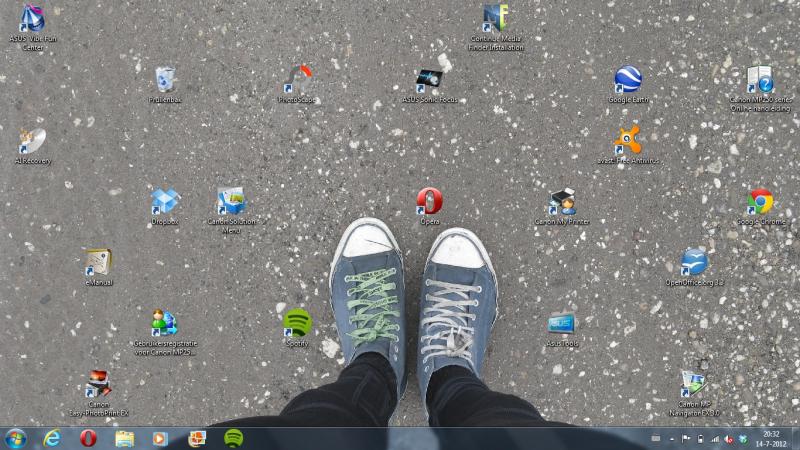This screenshot has width=800, height=450.
Task: Open Canon MP Navigator EX shortcut
Action: [x=694, y=393]
